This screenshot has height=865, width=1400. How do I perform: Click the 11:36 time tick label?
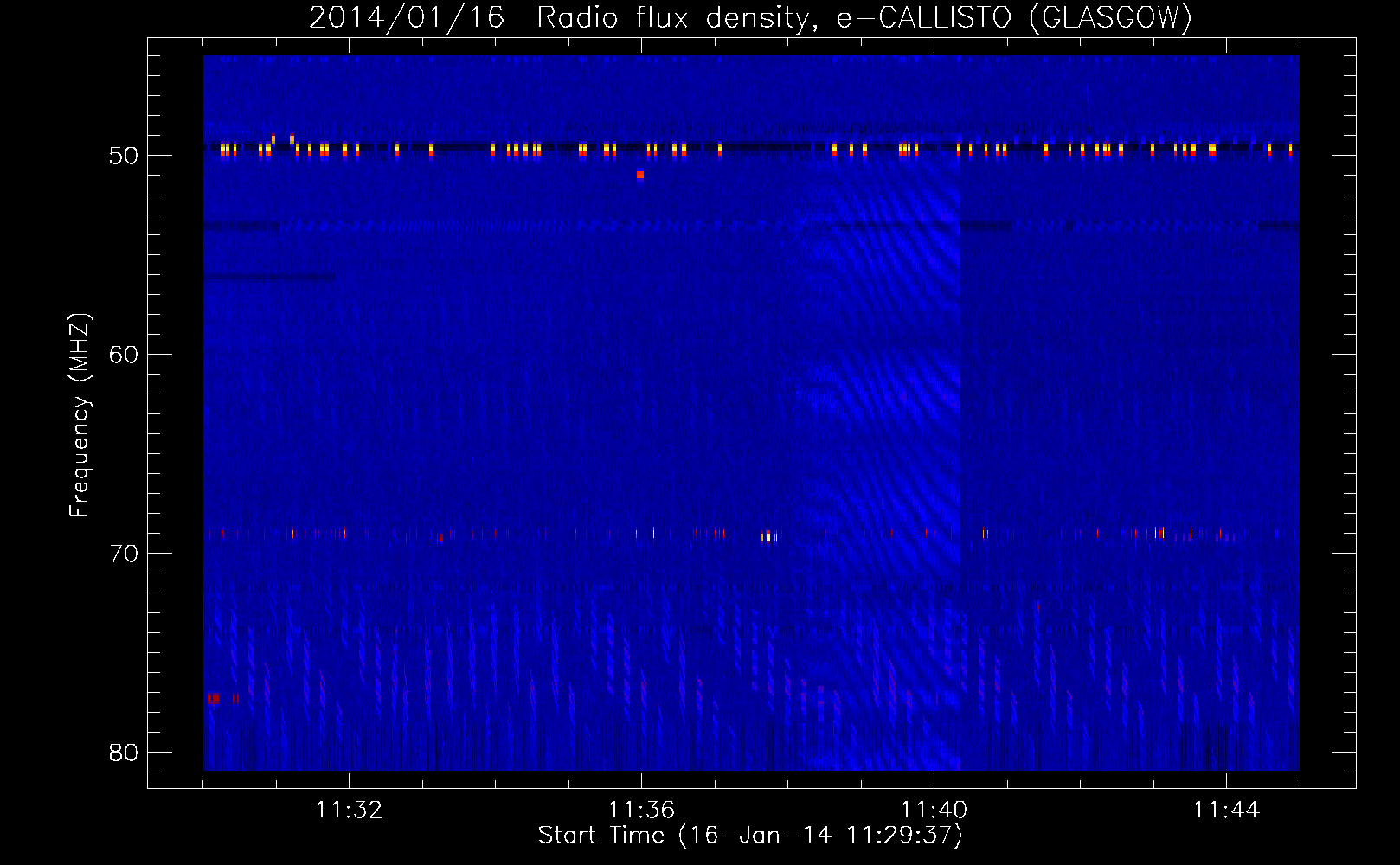pos(641,811)
